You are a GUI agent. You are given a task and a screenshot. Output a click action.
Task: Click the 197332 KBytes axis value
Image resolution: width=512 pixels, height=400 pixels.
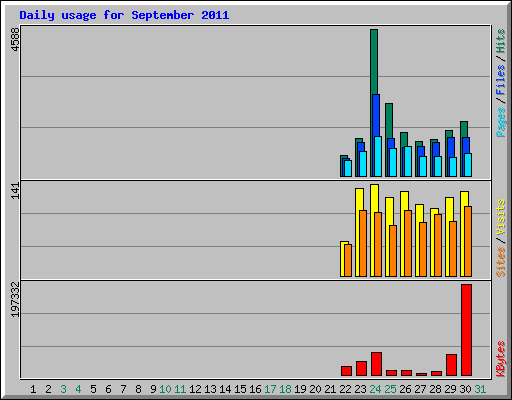pyautogui.click(x=15, y=300)
